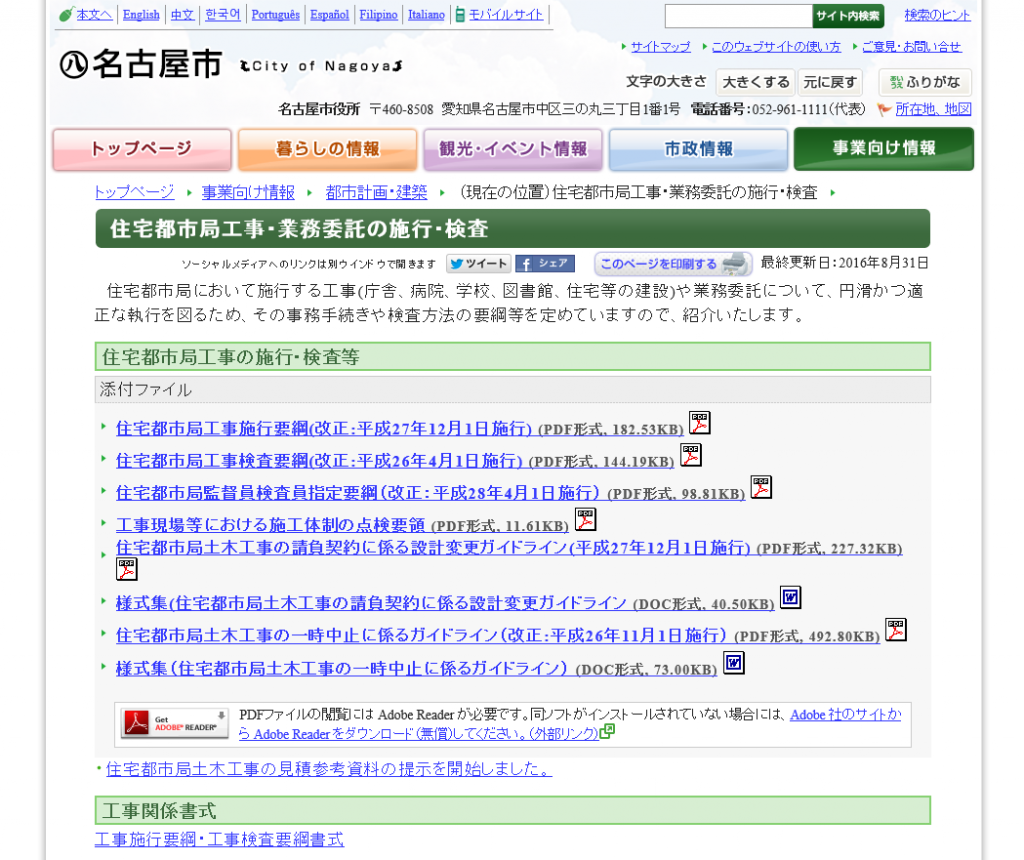Click the Facebook シェア button
Image resolution: width=1024 pixels, height=860 pixels.
[545, 264]
